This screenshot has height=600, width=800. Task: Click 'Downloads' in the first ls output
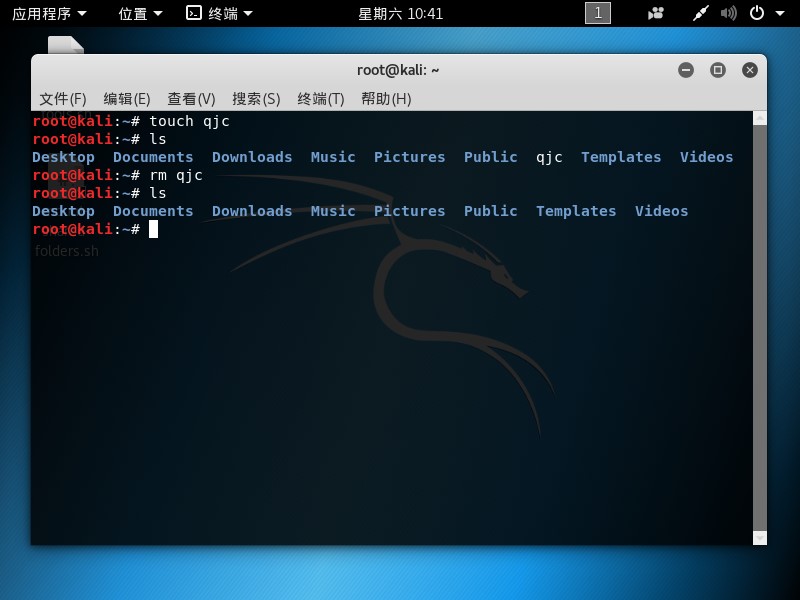252,157
